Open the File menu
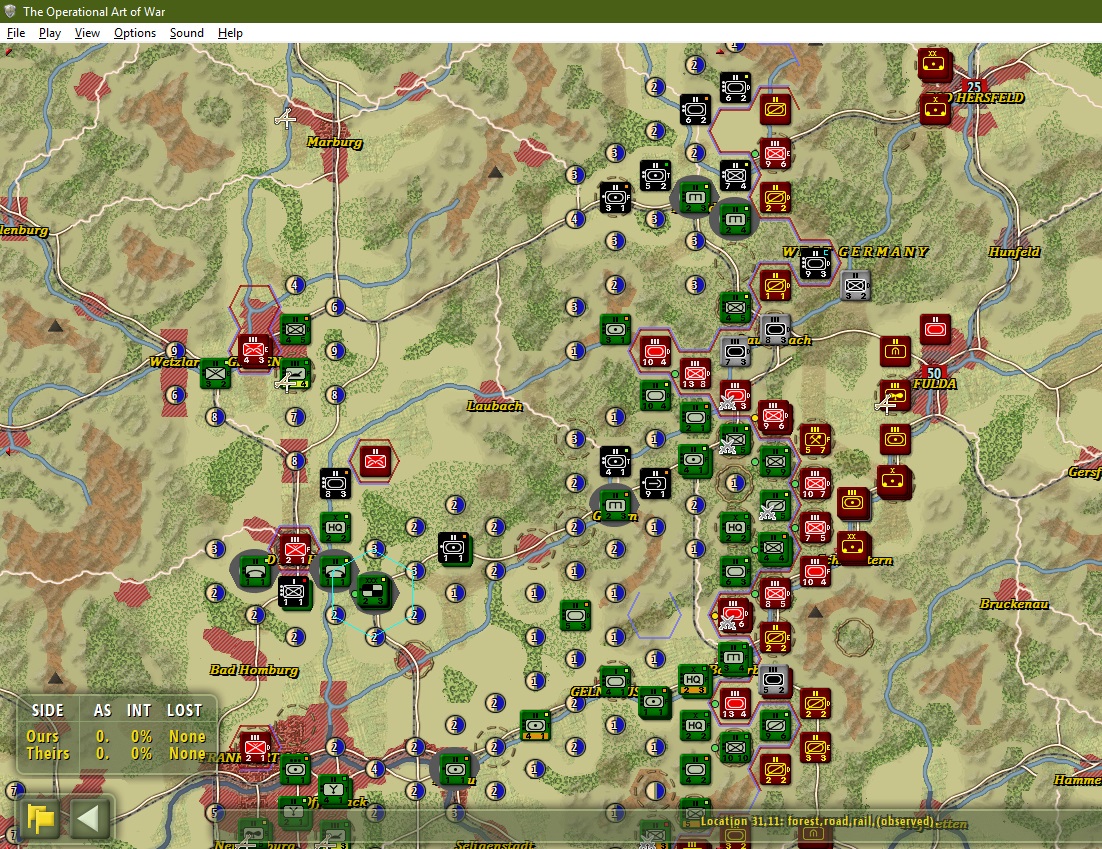1102x849 pixels. tap(15, 33)
